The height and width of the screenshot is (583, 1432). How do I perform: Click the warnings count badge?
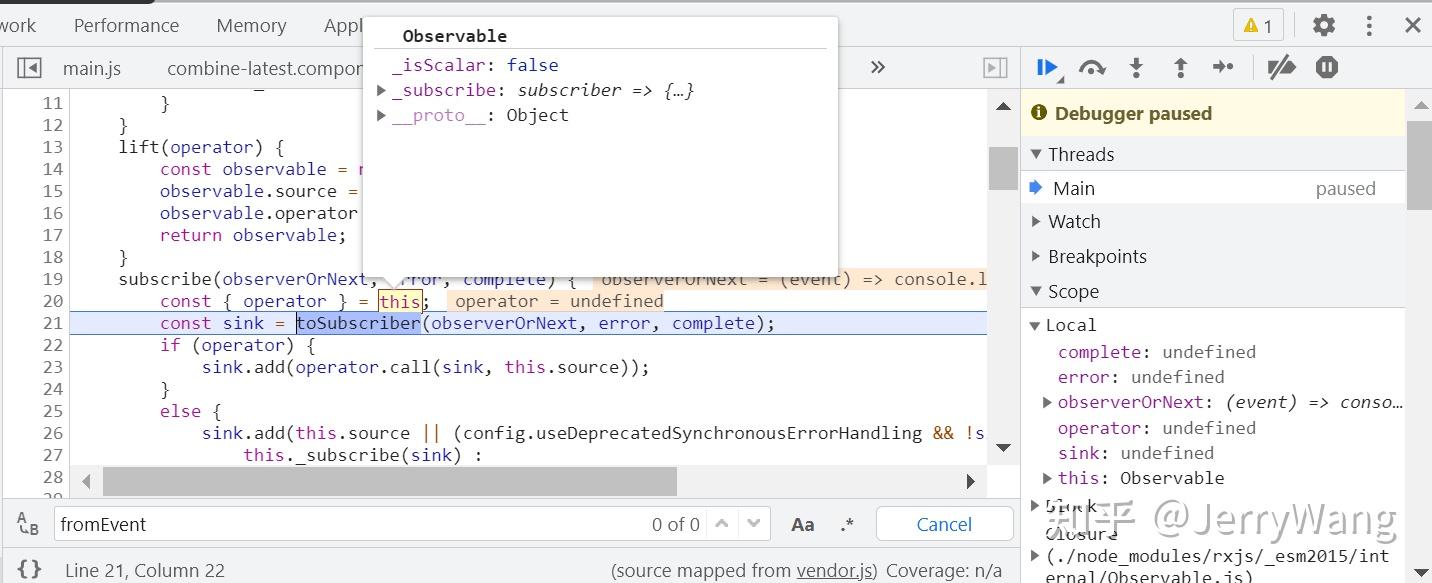point(1258,26)
